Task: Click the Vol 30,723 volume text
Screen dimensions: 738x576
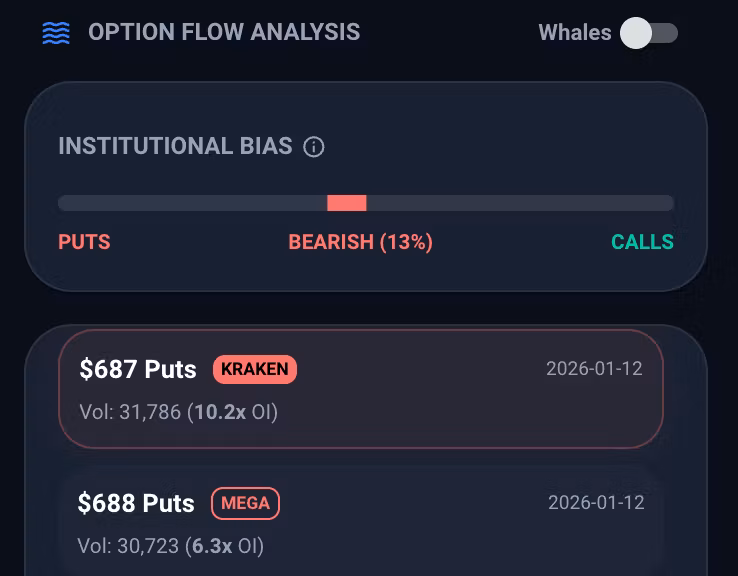Action: point(128,546)
